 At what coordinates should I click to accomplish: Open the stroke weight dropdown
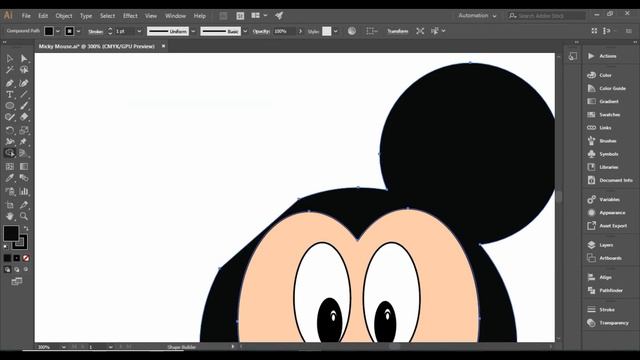139,31
